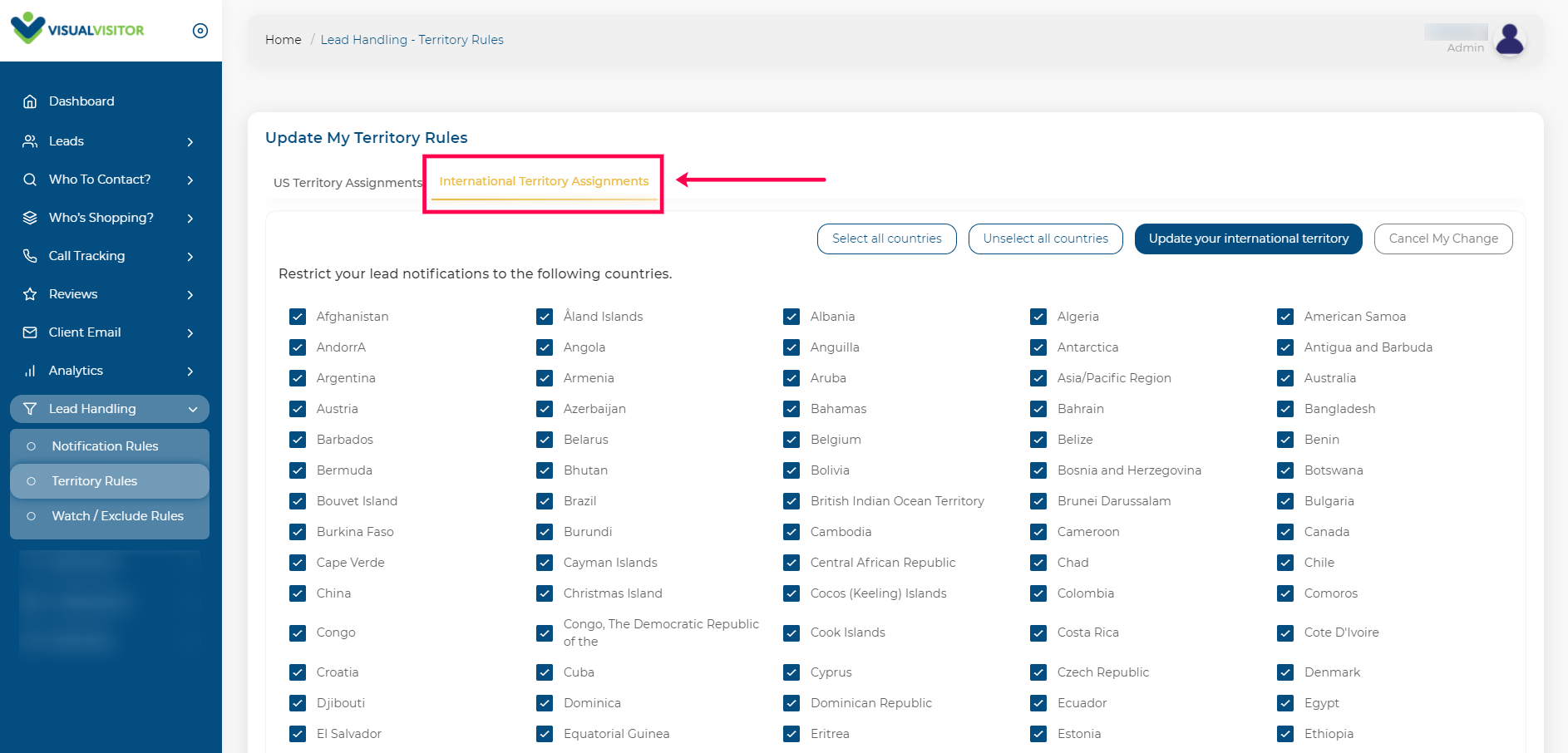
Task: Click the Who To Contact search icon
Action: coord(30,180)
